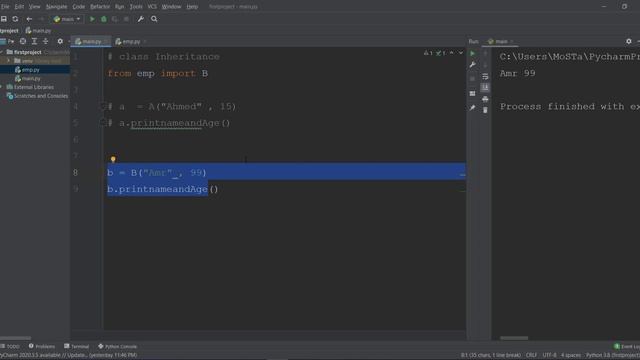Expand the venv folder node
Viewport: 640px width, 360px height.
9,61
